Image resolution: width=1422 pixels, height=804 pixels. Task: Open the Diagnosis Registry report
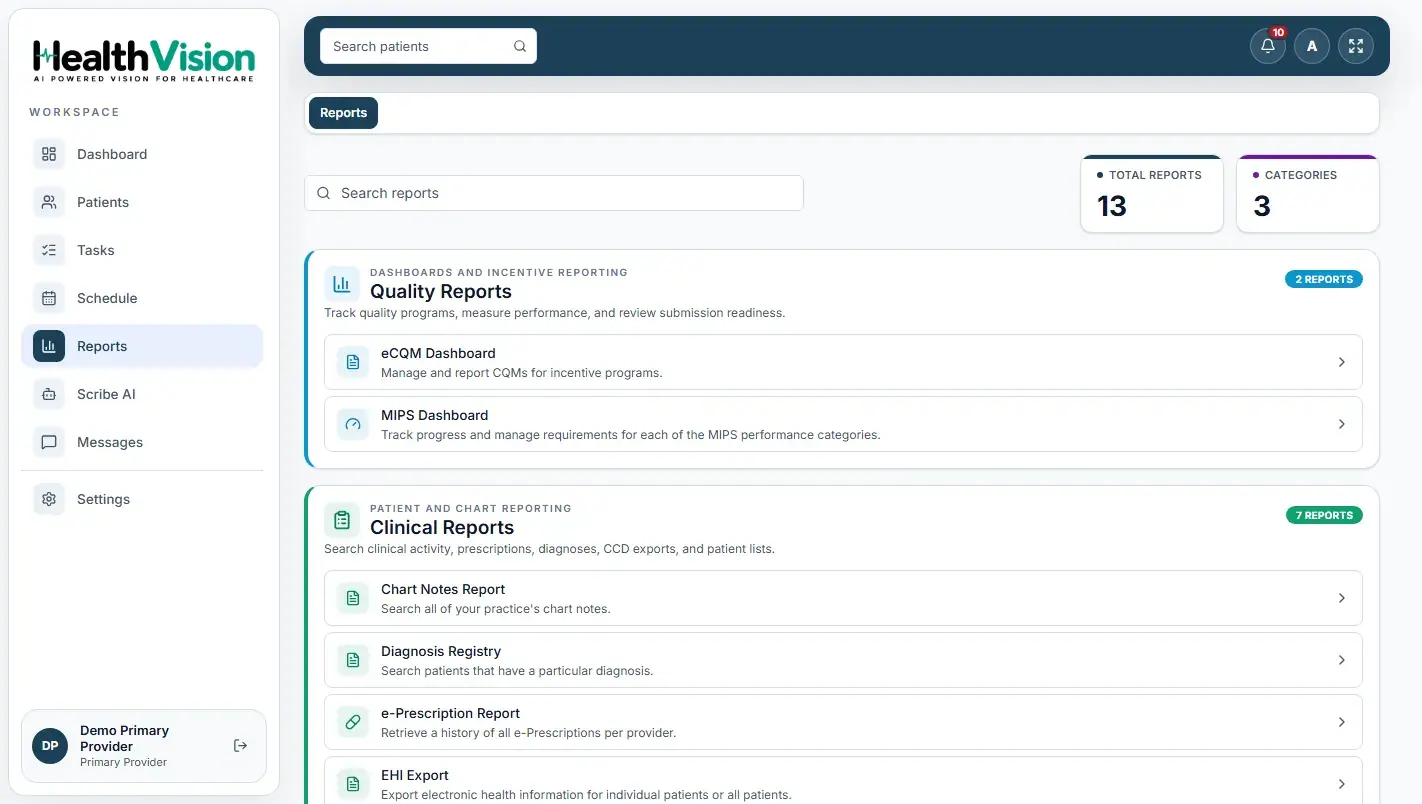pyautogui.click(x=843, y=660)
